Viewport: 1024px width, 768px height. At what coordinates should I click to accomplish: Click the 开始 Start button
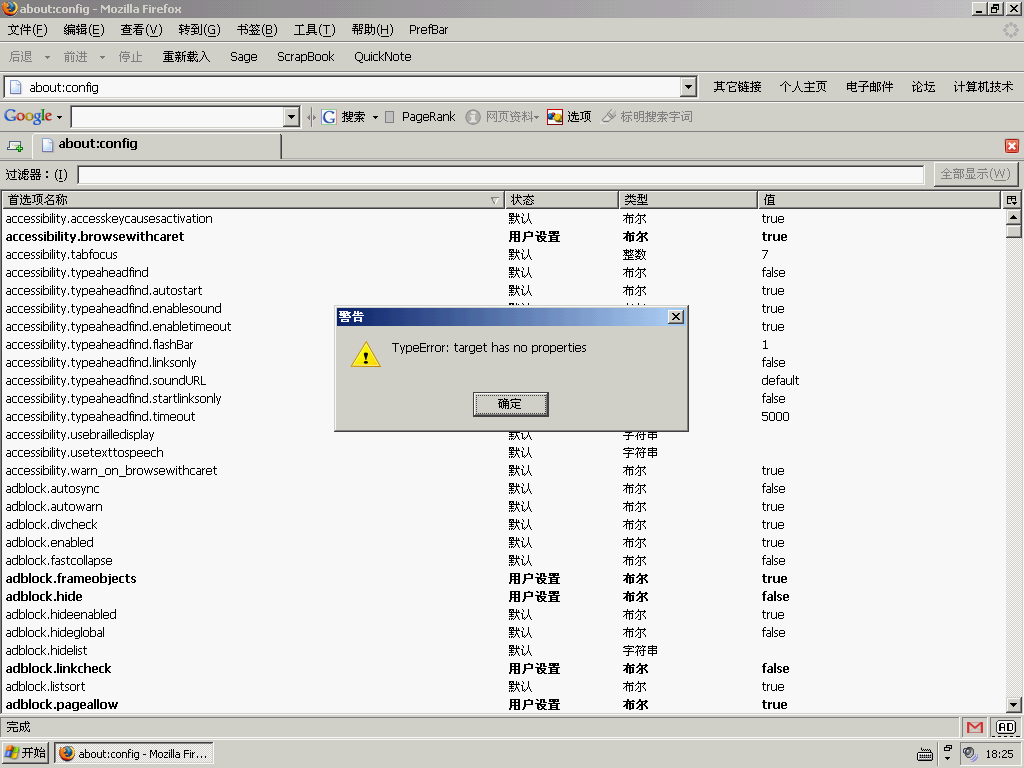pos(25,753)
